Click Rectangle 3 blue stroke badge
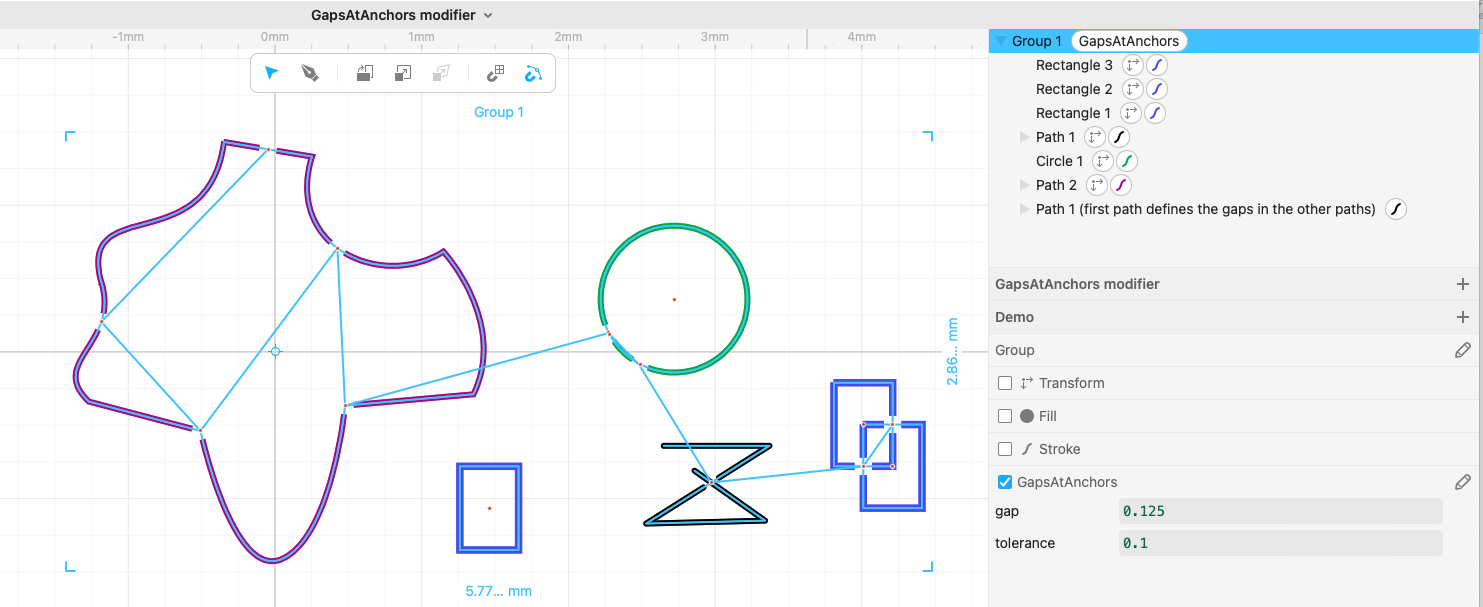This screenshot has width=1483, height=607. point(1156,65)
